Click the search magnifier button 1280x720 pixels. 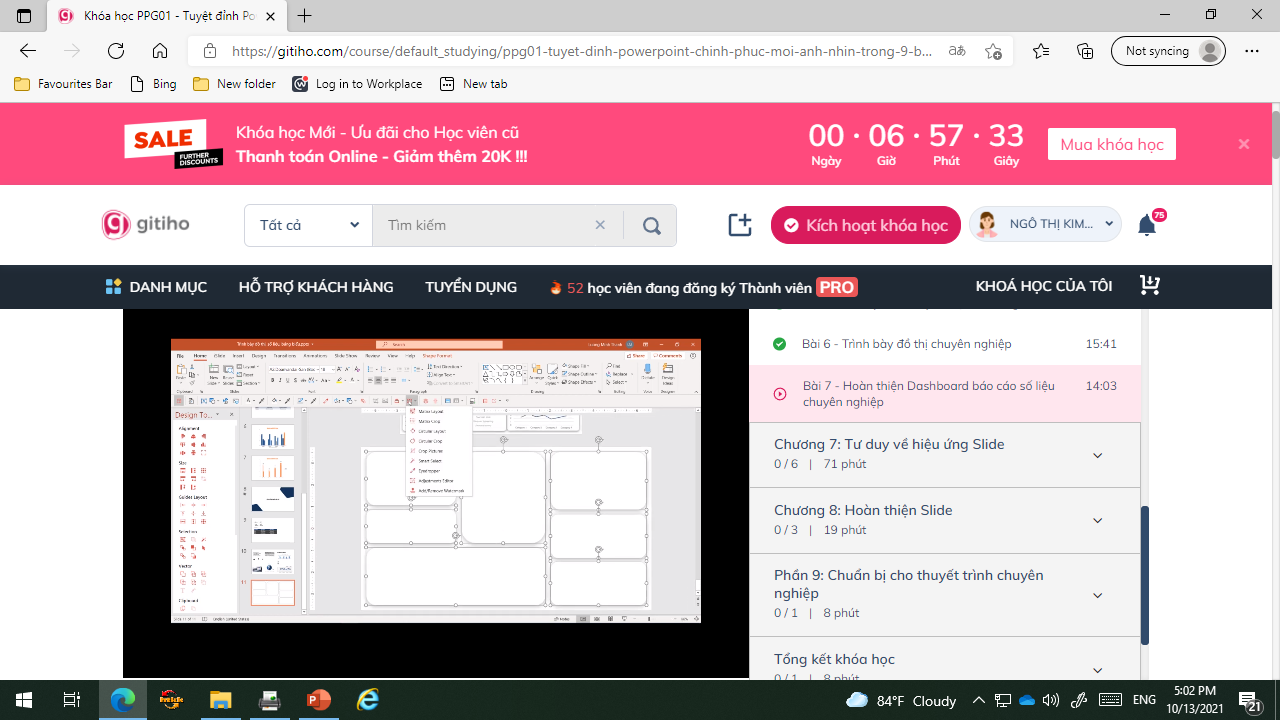[651, 226]
